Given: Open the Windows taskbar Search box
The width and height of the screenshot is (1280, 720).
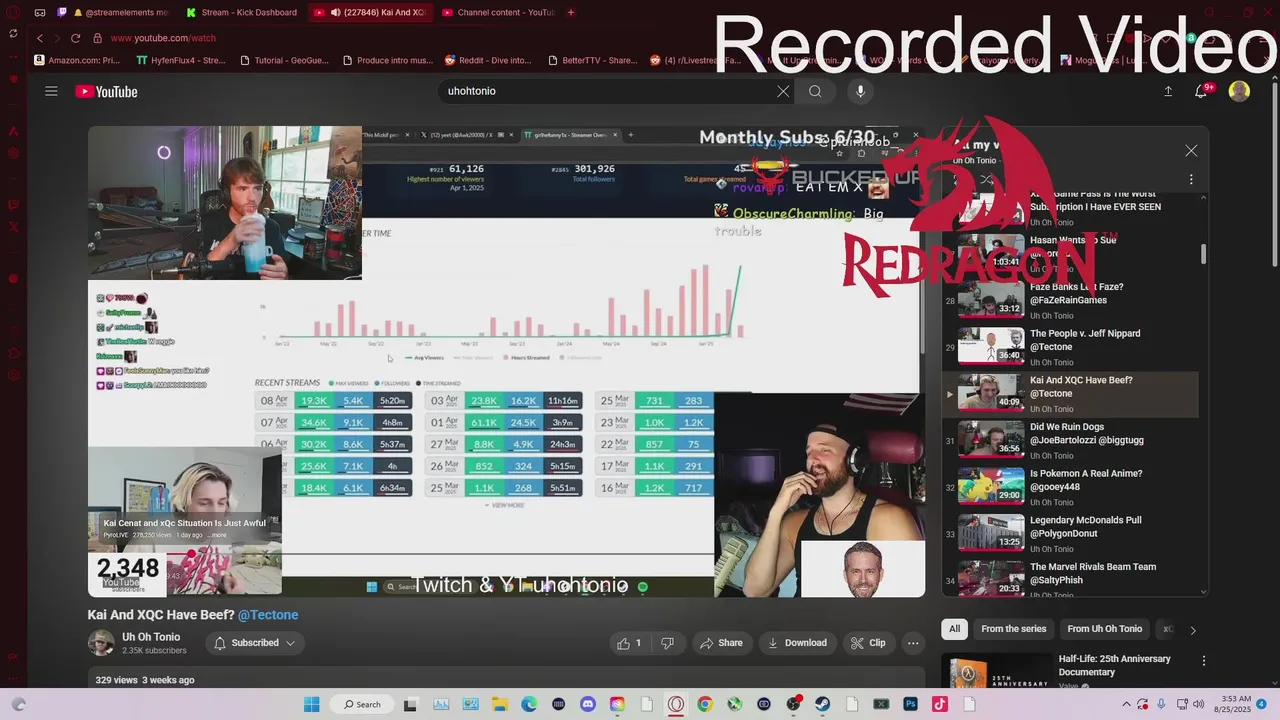Looking at the screenshot, I should pyautogui.click(x=362, y=704).
